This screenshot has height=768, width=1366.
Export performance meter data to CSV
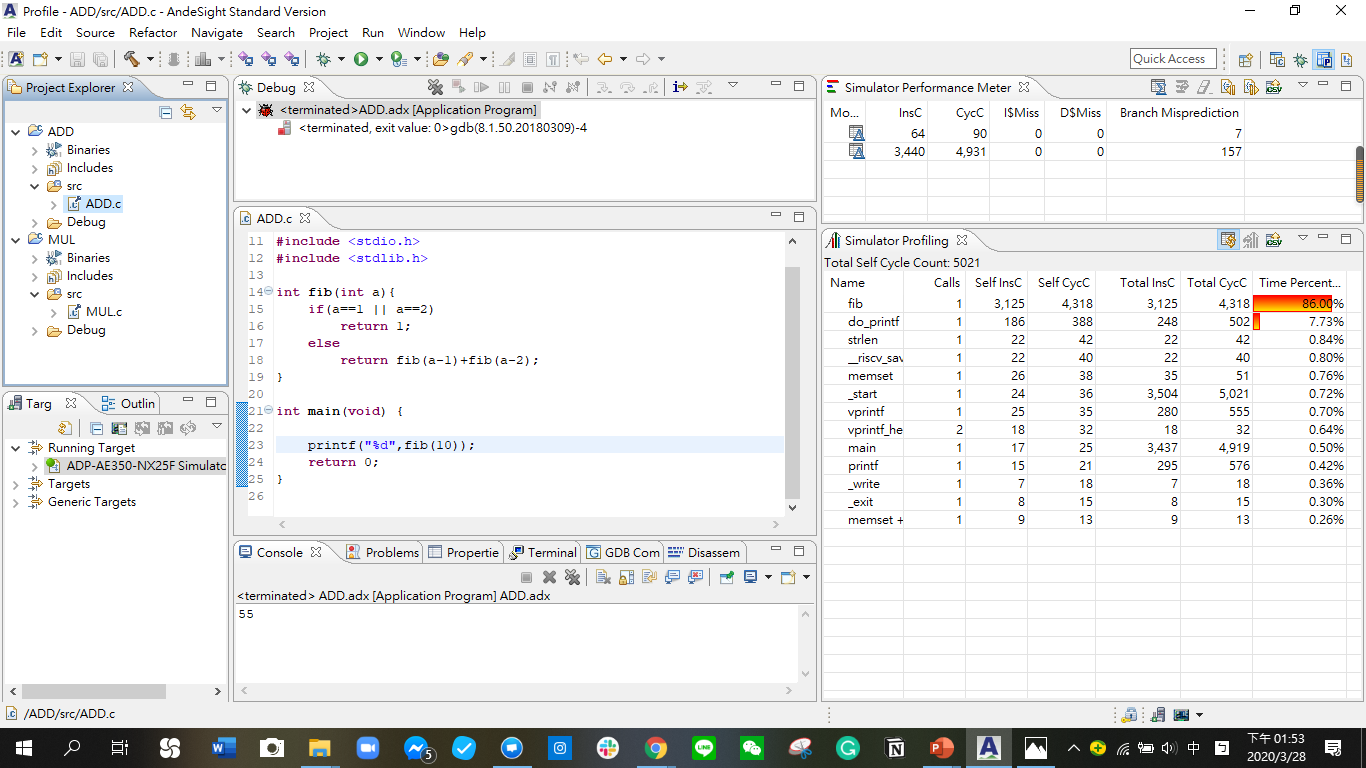point(1273,87)
